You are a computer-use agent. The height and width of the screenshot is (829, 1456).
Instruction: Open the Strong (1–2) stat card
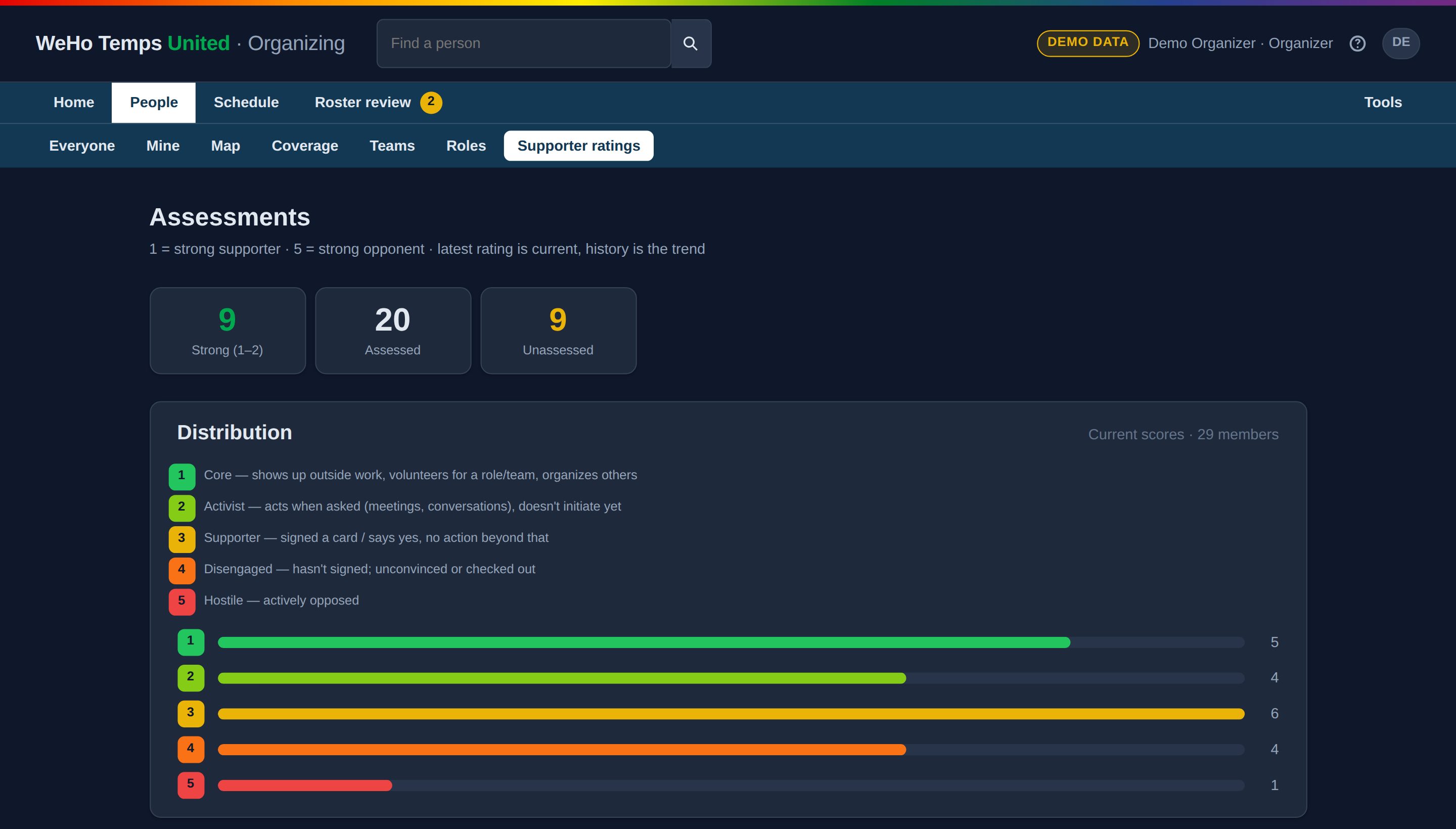[x=228, y=331]
